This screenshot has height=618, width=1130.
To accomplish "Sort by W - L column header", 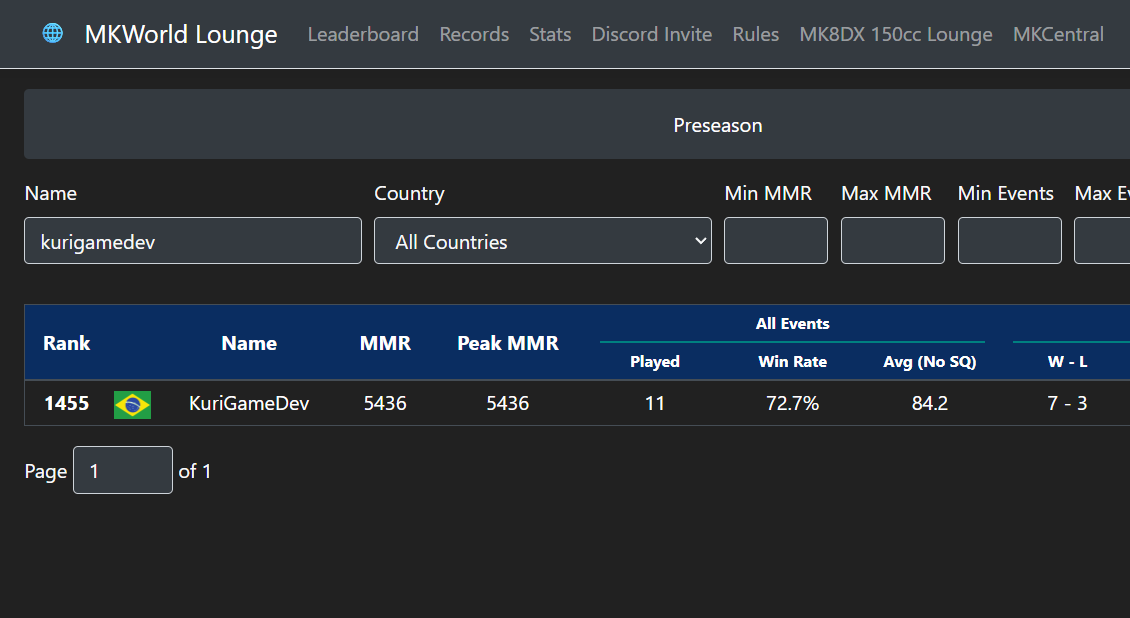I will [x=1067, y=362].
